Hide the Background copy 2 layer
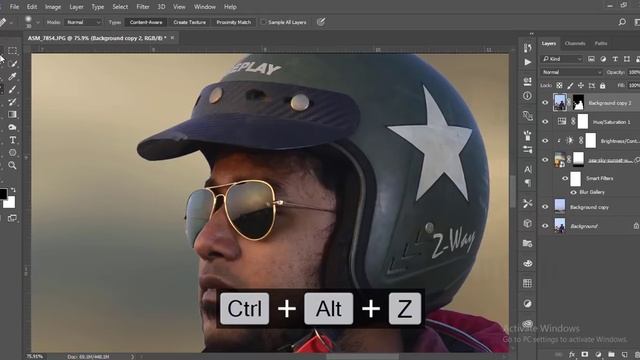The image size is (640, 360). pos(545,102)
